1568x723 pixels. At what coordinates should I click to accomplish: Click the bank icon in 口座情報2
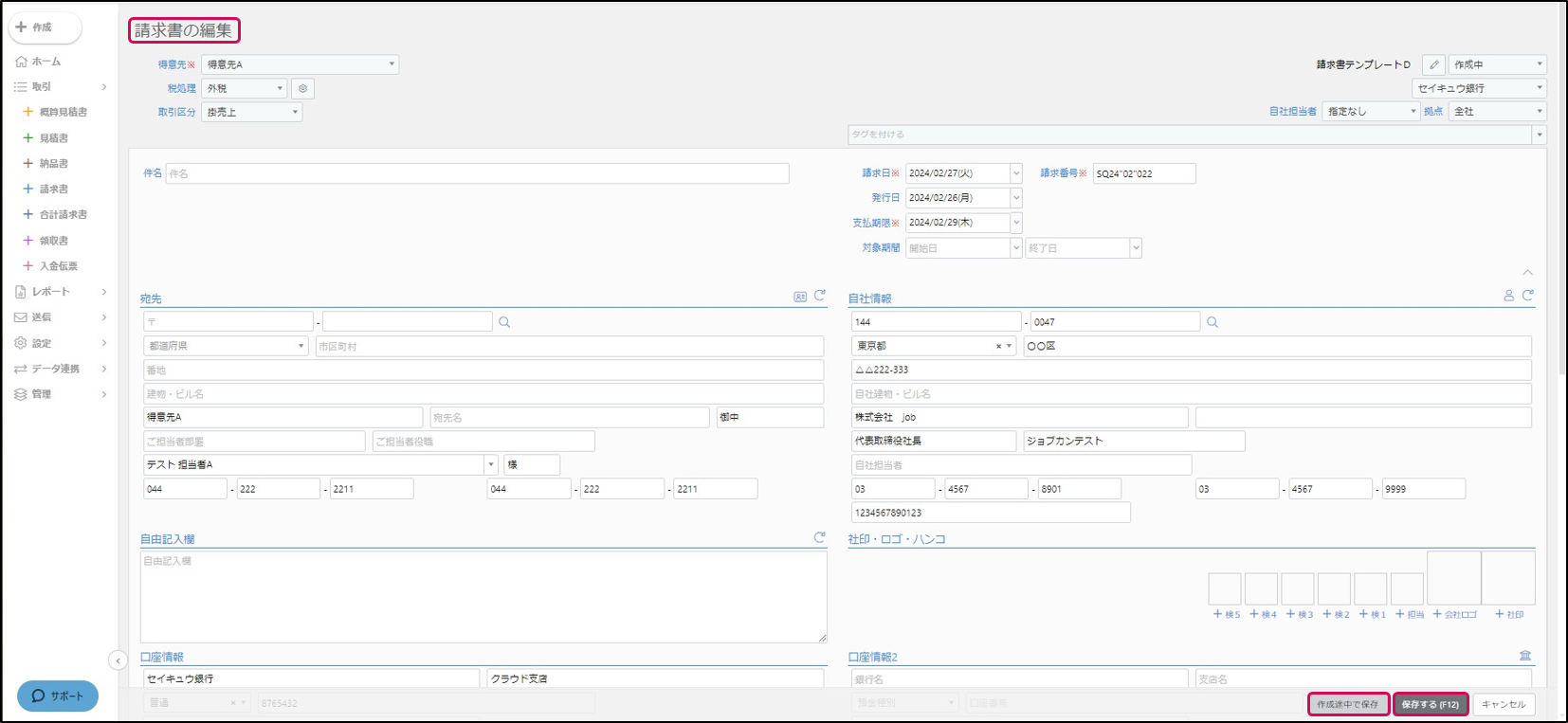pyautogui.click(x=1525, y=656)
